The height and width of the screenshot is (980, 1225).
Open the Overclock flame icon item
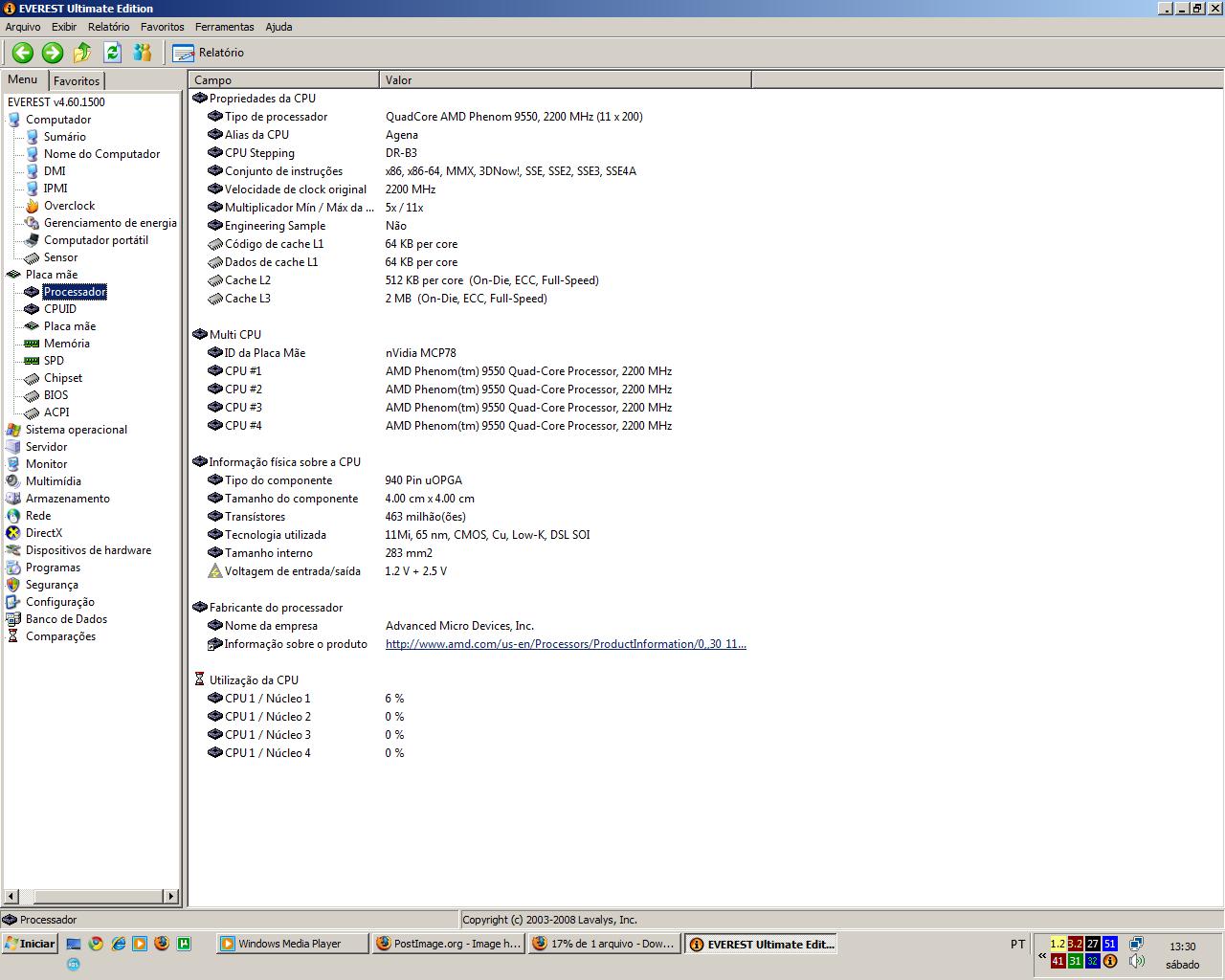(33, 206)
